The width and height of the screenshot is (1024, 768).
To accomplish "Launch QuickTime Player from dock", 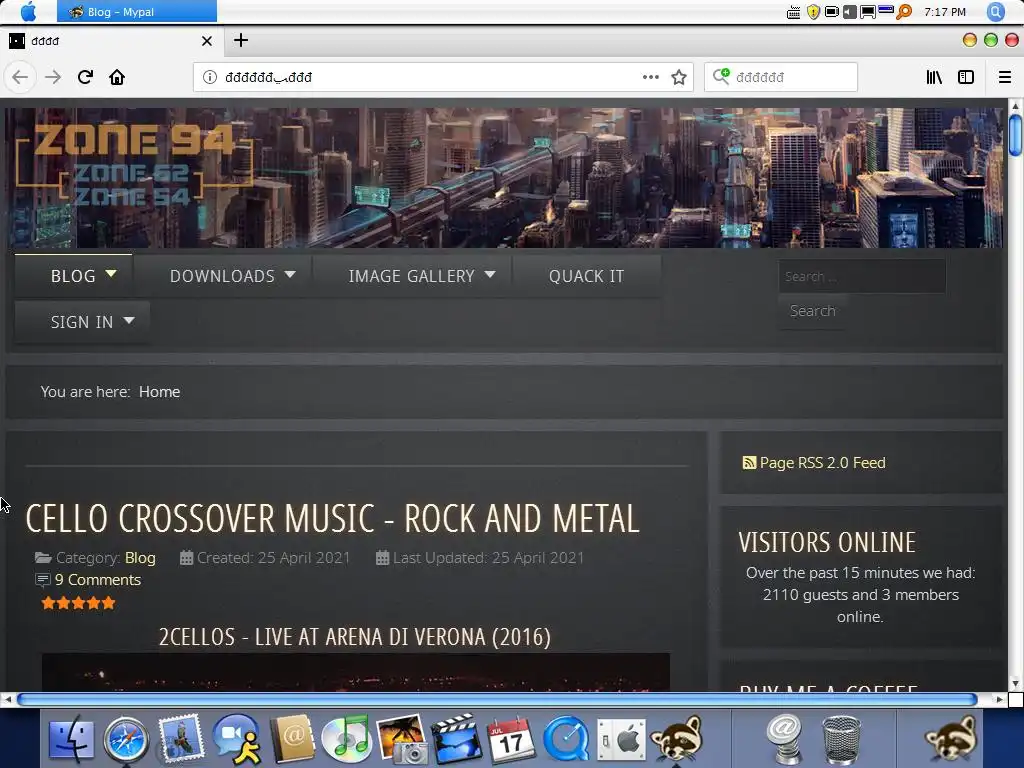I will (x=566, y=739).
